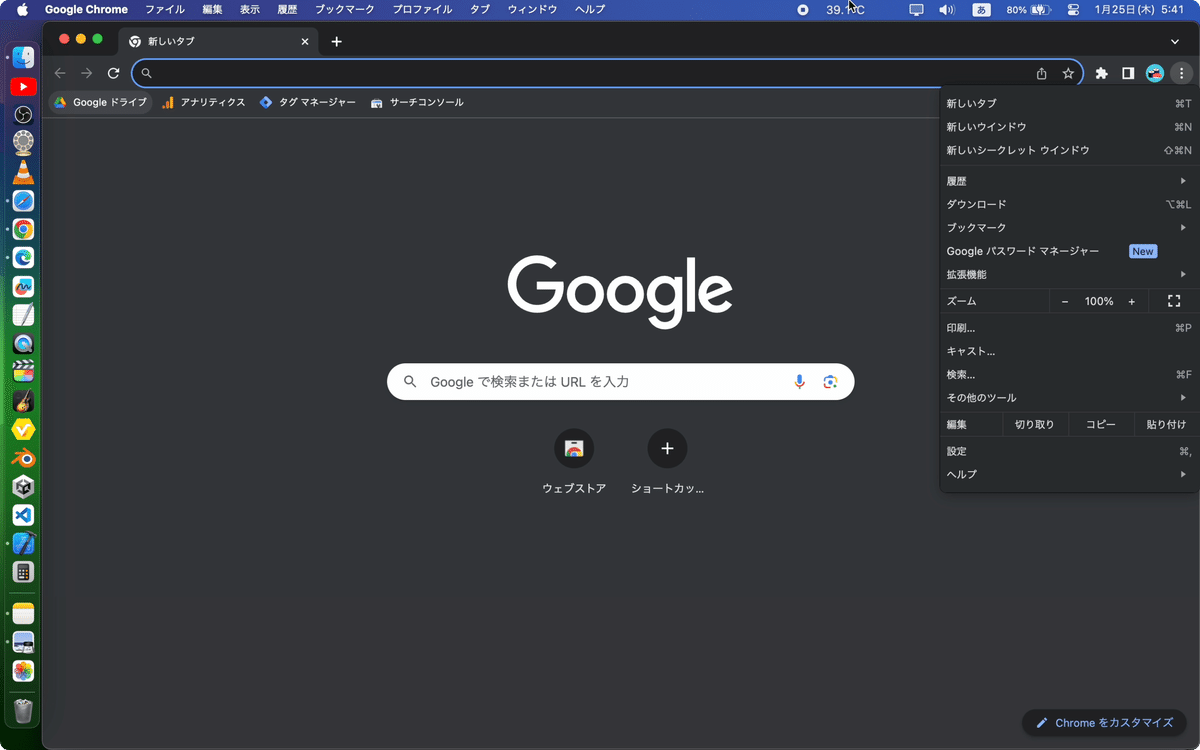
Task: Open the 編集 menu in menu bar
Action: [x=212, y=9]
